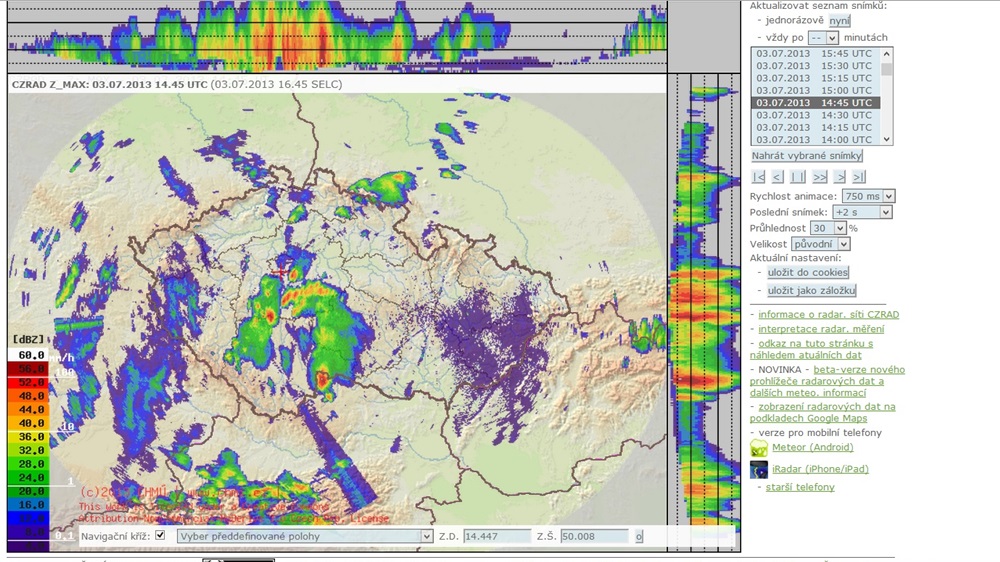Select the 15:15 UTC frame in list
The height and width of the screenshot is (562, 1000).
[814, 78]
